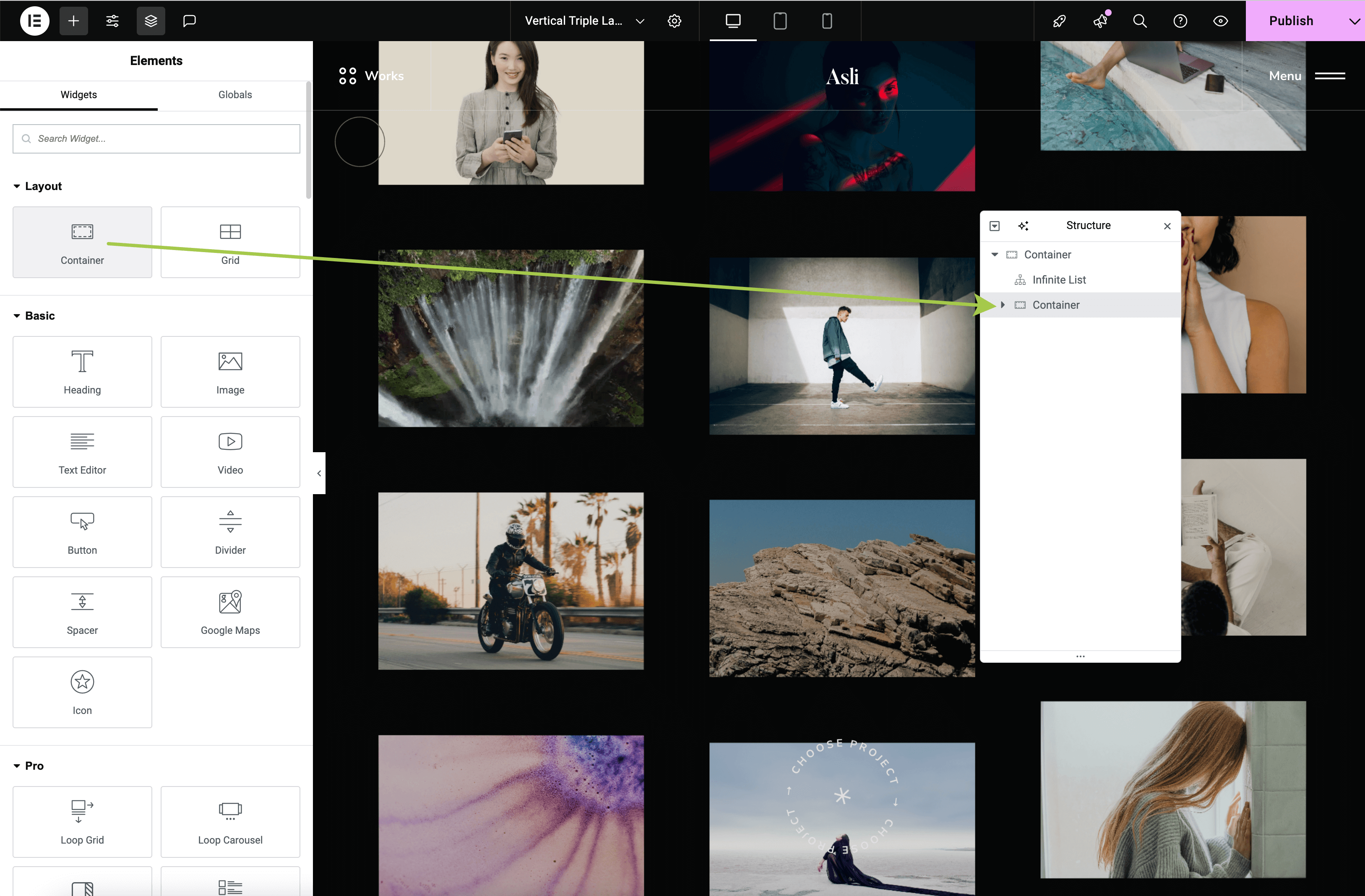The width and height of the screenshot is (1365, 896).
Task: Click the AI sparkle icon in Structure
Action: click(1023, 226)
